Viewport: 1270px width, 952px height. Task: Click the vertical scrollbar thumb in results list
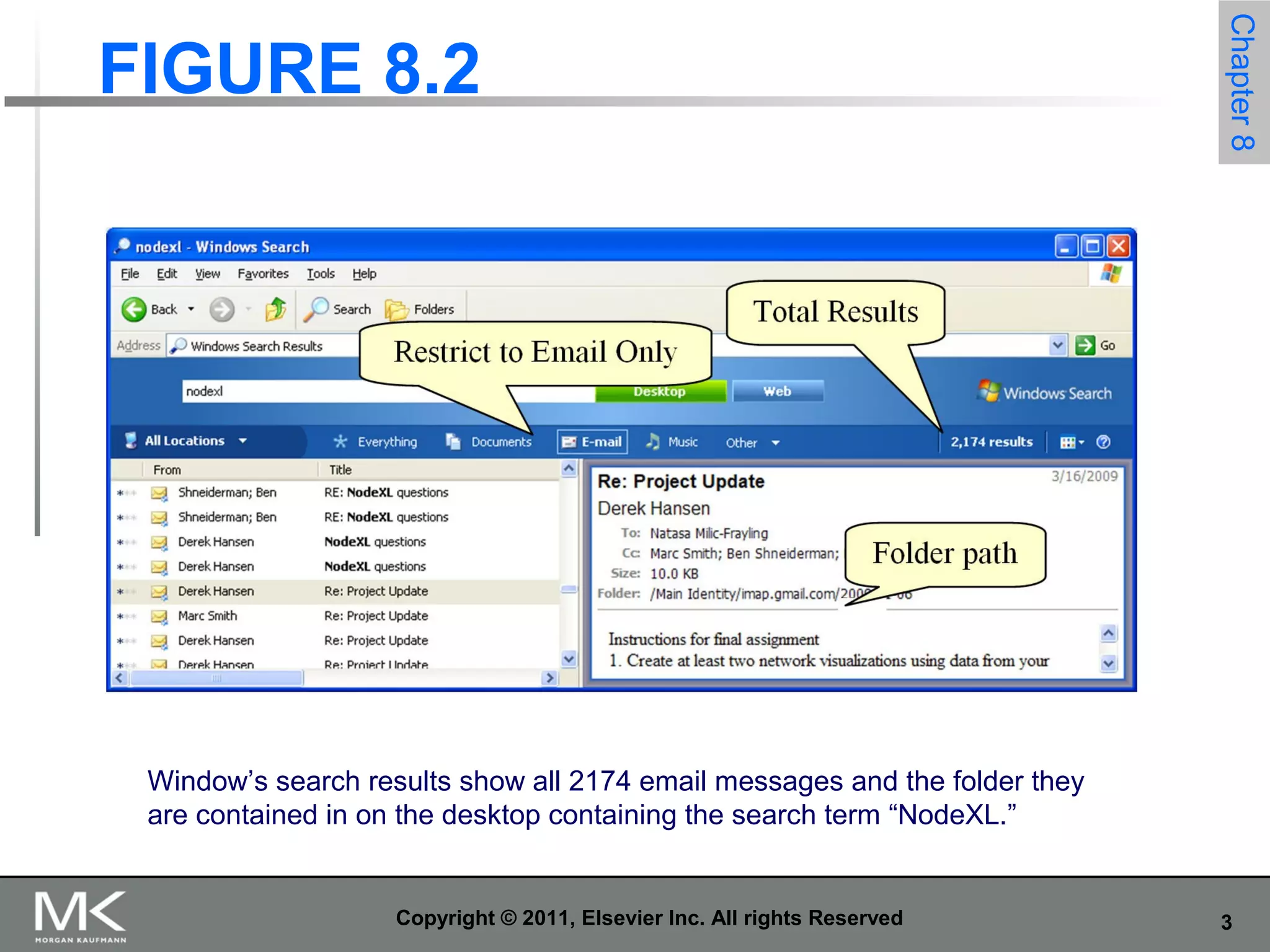(569, 589)
